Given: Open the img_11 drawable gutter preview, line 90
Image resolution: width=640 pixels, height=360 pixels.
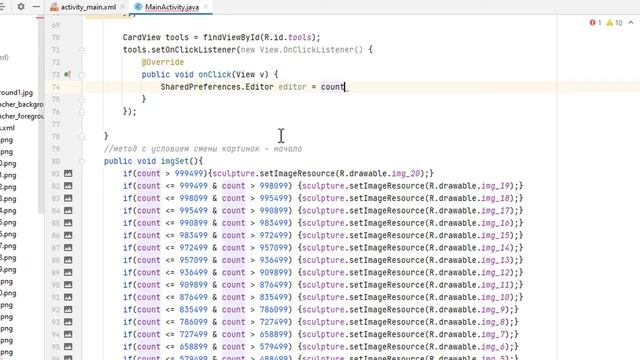Looking at the screenshot, I should pos(68,285).
